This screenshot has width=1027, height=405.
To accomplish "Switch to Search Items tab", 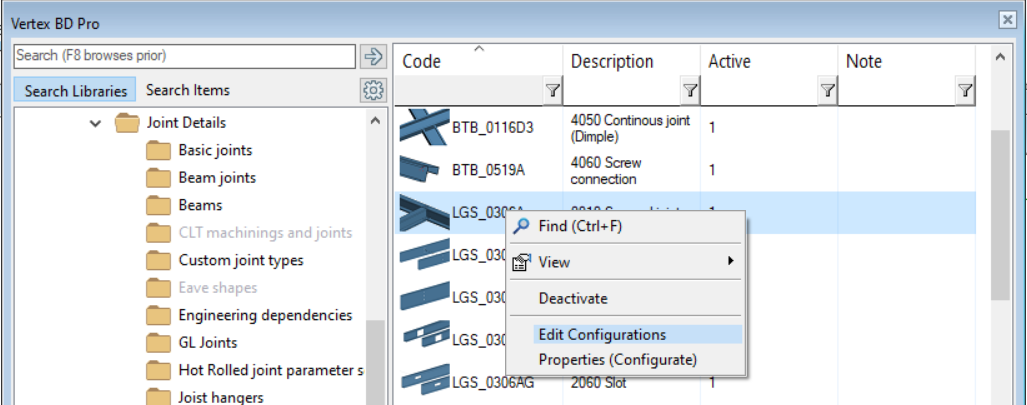I will coord(188,90).
